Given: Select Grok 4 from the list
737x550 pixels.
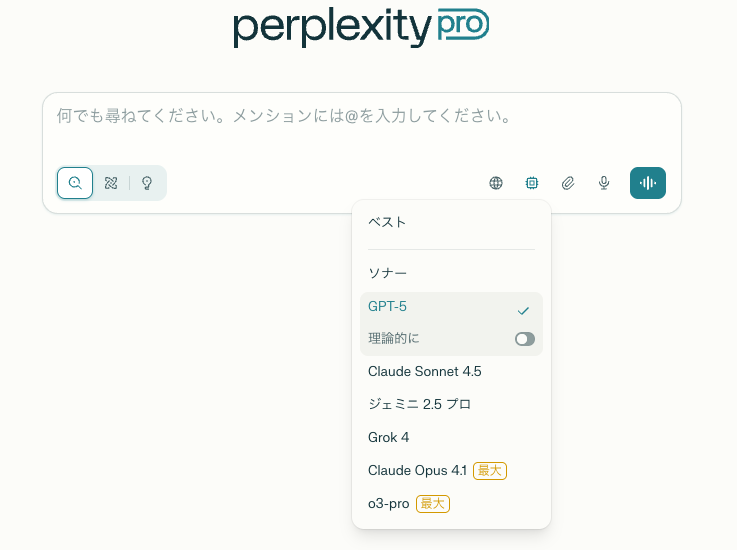Looking at the screenshot, I should tap(388, 437).
